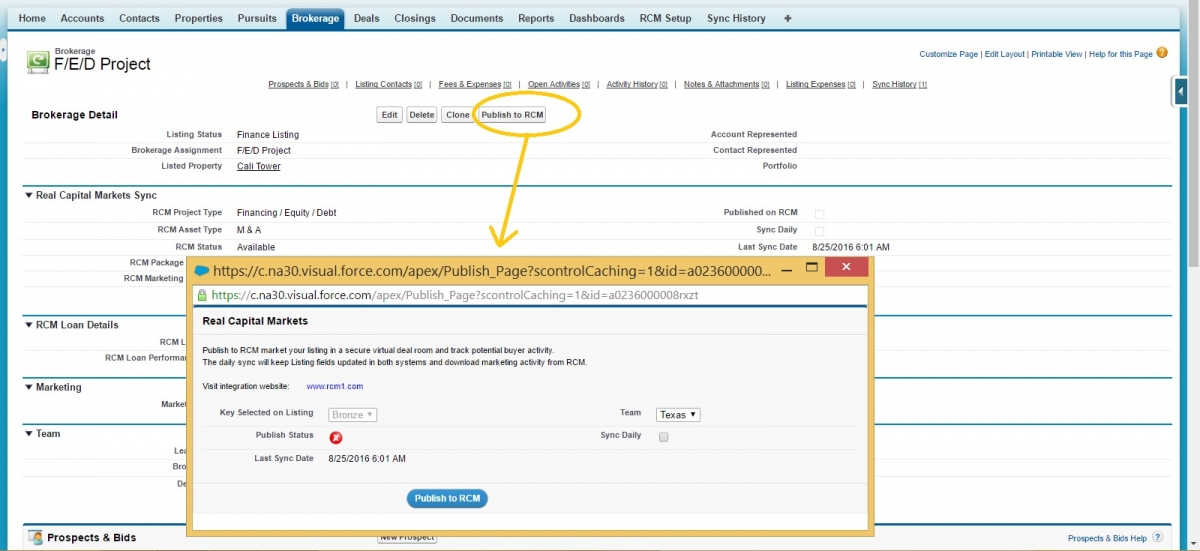
Task: Open the Cali Tower property link
Action: point(259,166)
